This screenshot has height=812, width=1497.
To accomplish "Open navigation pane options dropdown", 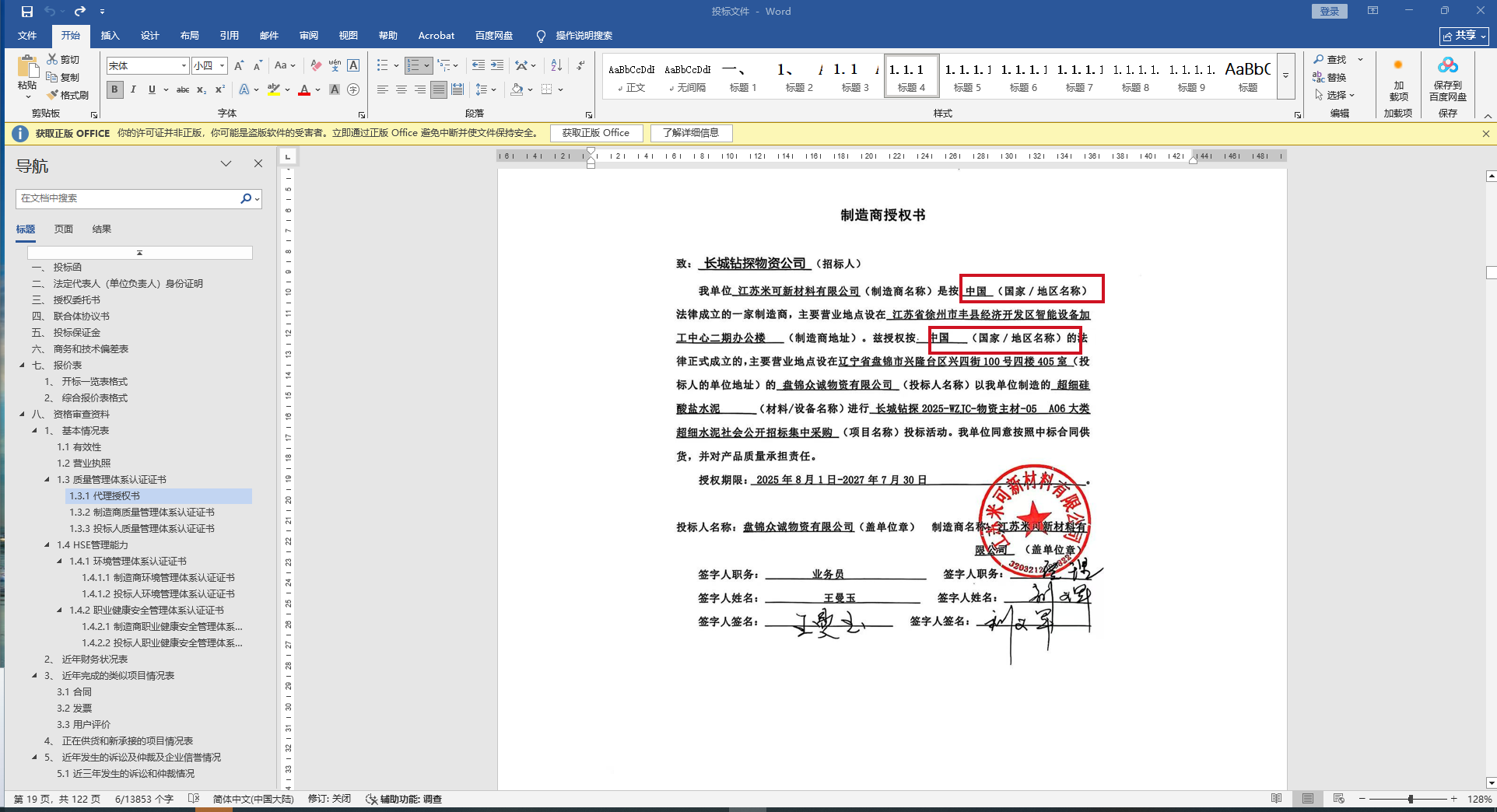I will [226, 163].
